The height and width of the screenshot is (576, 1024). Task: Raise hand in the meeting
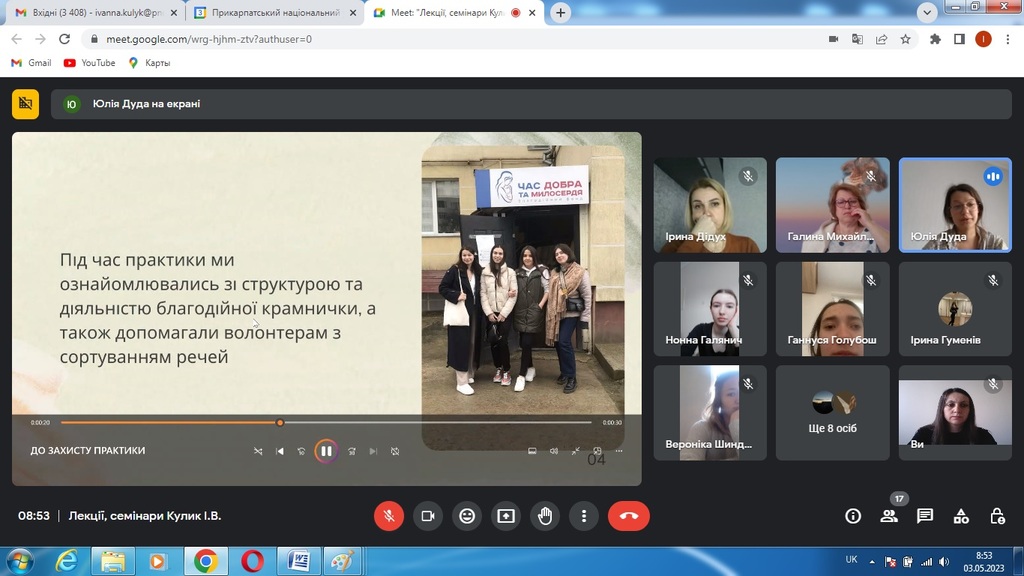[x=545, y=516]
